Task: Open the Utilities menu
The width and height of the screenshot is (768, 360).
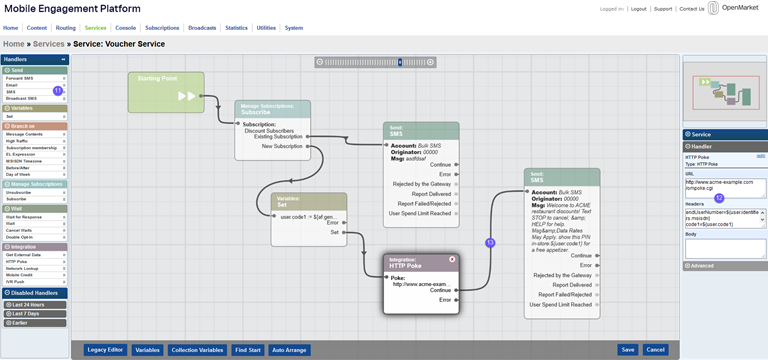Action: point(266,28)
